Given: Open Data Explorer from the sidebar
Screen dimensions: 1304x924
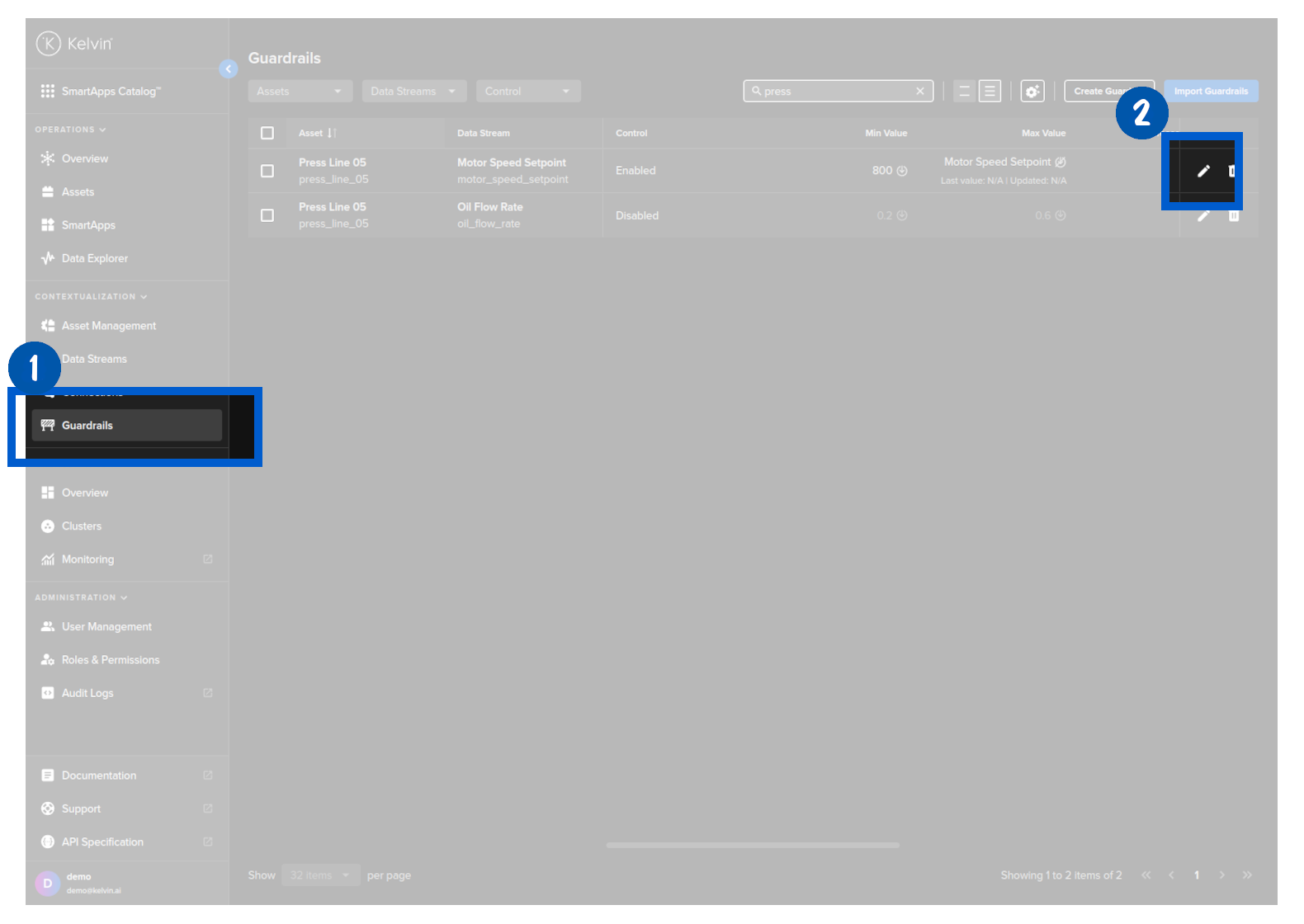Looking at the screenshot, I should (94, 258).
